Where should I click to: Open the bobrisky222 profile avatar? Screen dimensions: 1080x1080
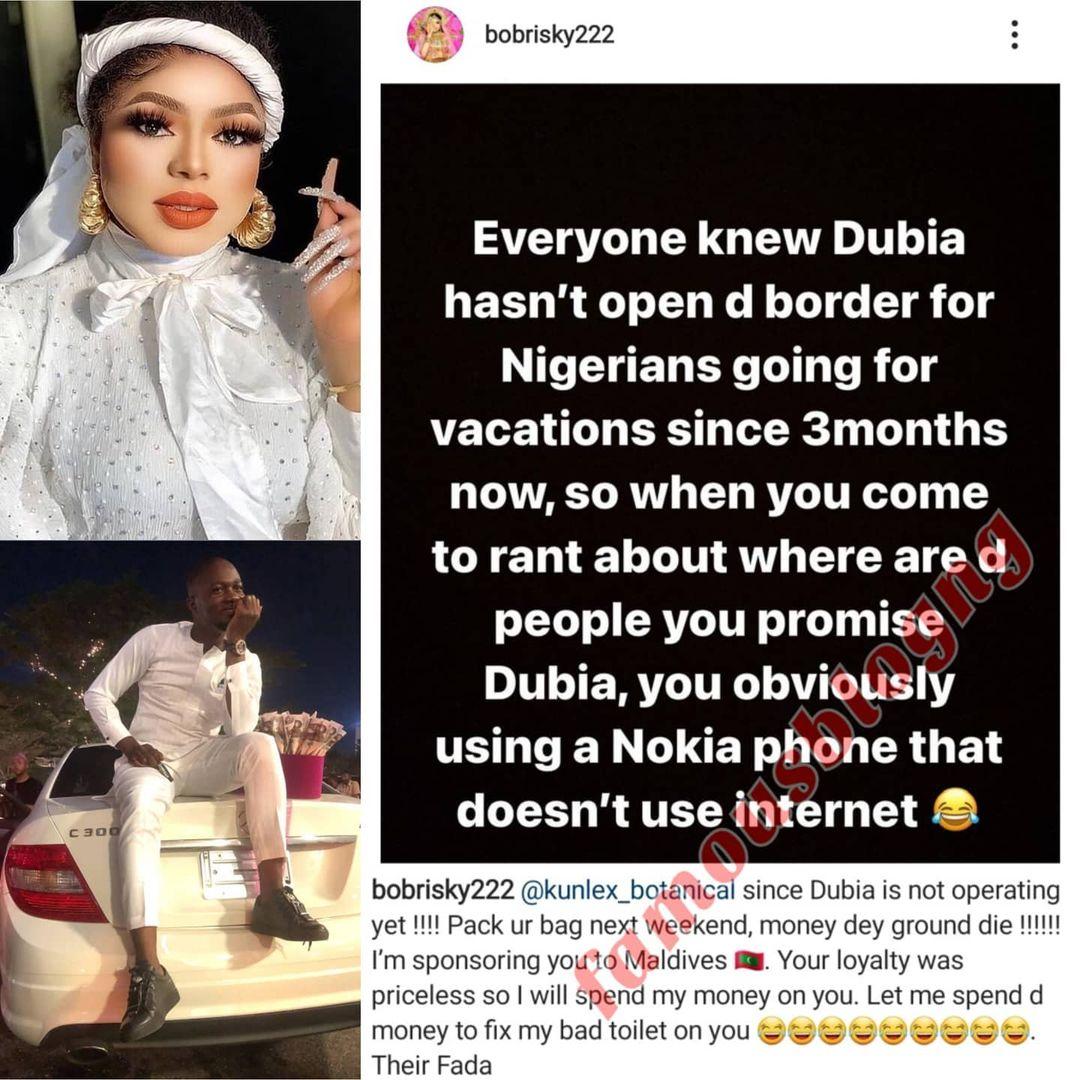point(435,34)
